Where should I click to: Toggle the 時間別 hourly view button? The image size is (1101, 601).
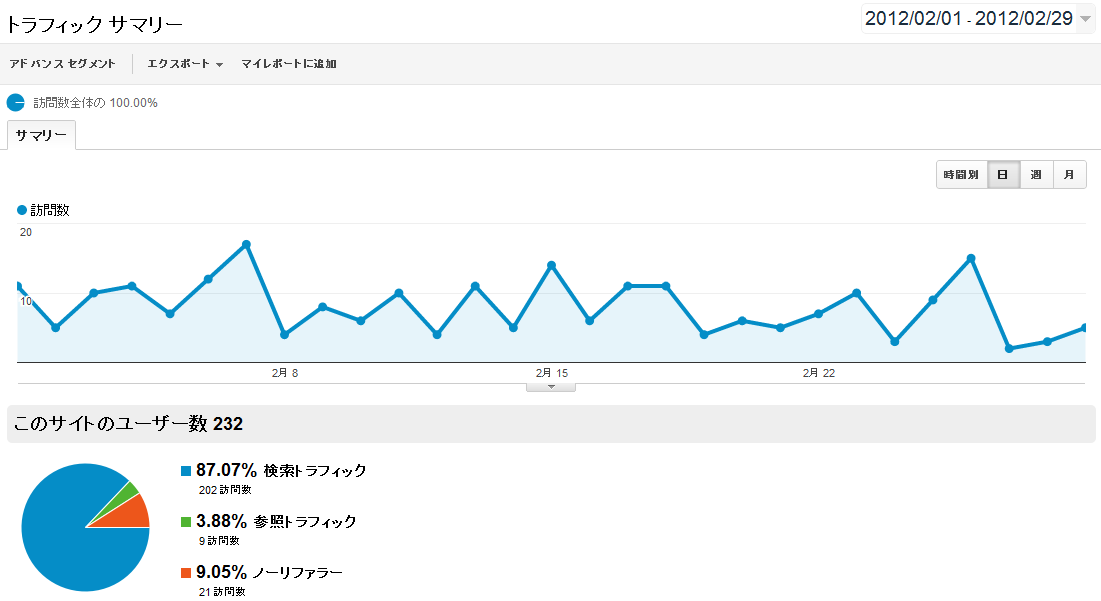(x=961, y=175)
